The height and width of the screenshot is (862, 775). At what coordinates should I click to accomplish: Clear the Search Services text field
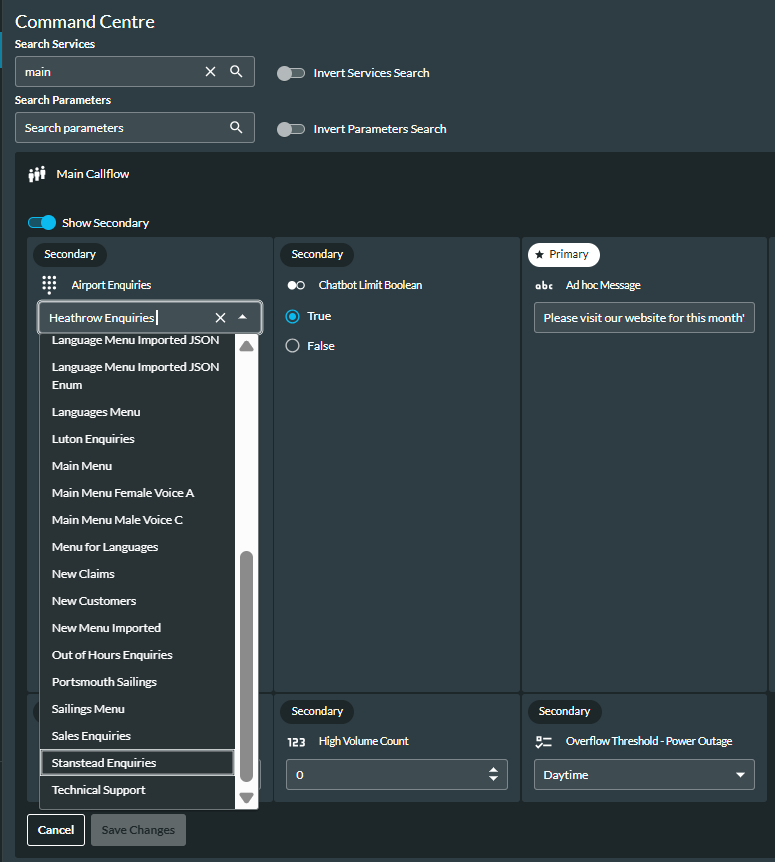[x=210, y=71]
